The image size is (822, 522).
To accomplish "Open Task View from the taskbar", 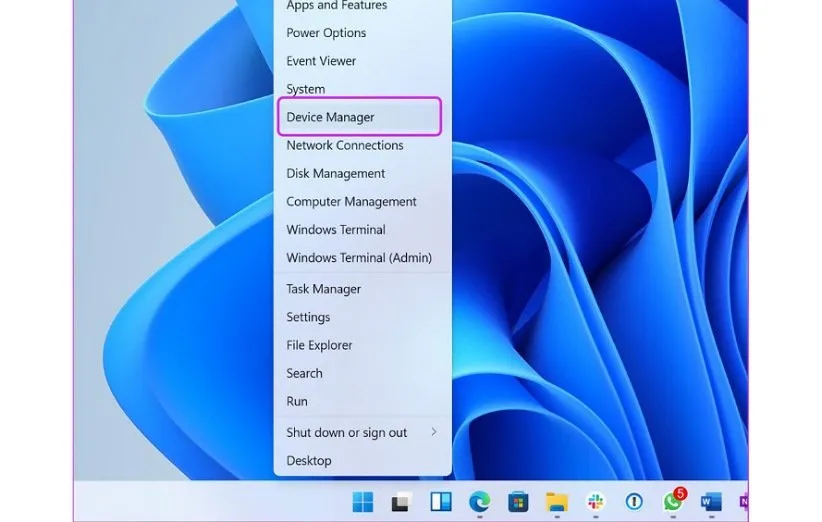I will [x=401, y=502].
